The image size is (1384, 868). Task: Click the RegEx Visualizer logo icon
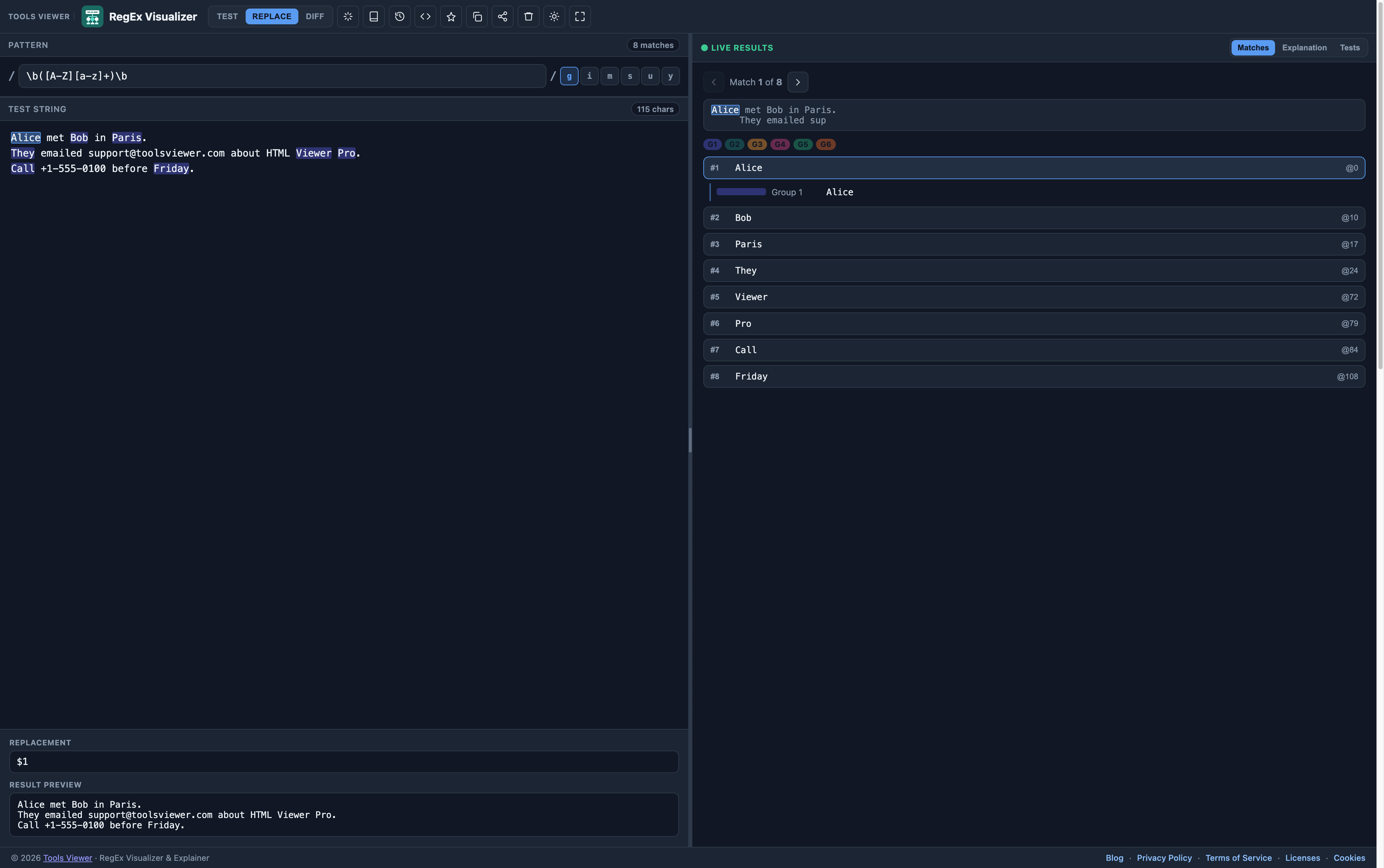pos(92,17)
